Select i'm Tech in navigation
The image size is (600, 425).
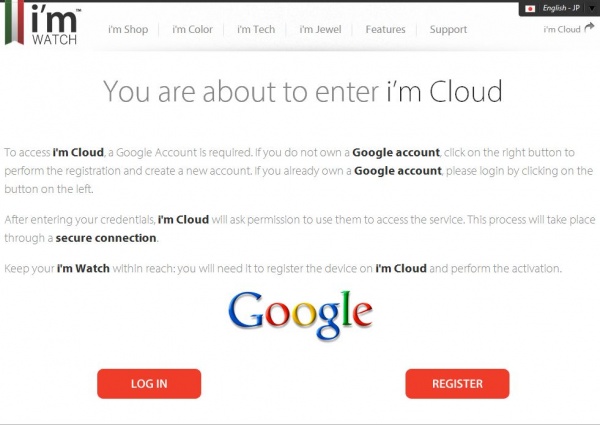pos(256,30)
